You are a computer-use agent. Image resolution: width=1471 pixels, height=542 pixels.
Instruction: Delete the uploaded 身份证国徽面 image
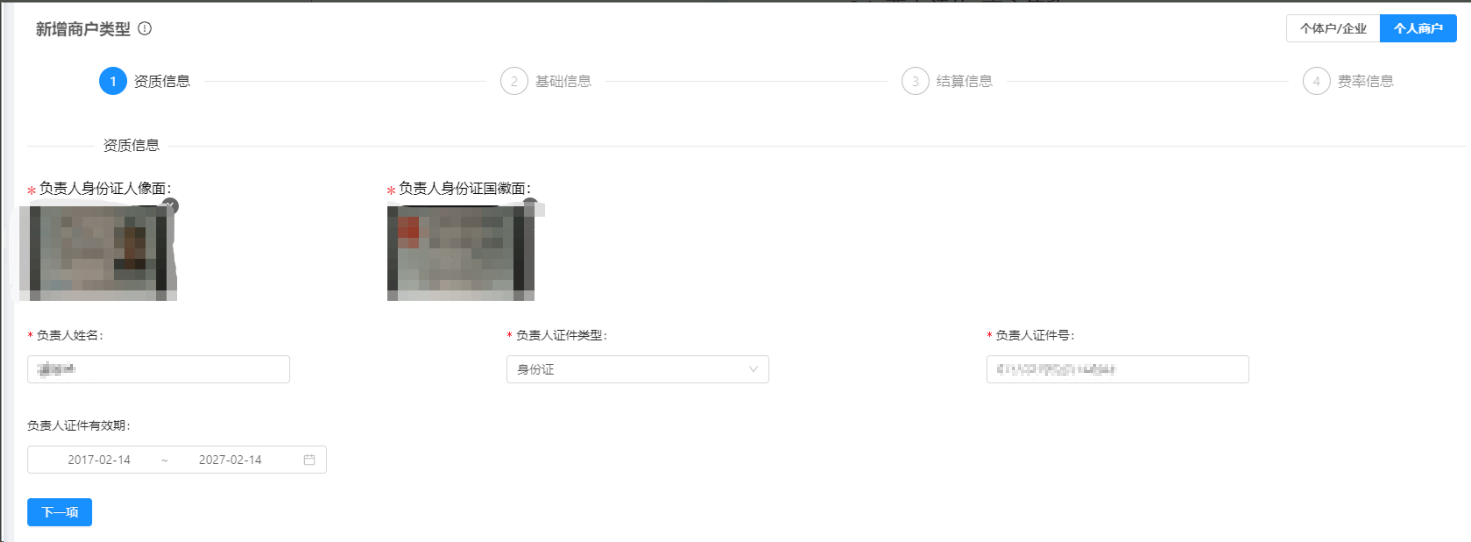(530, 205)
